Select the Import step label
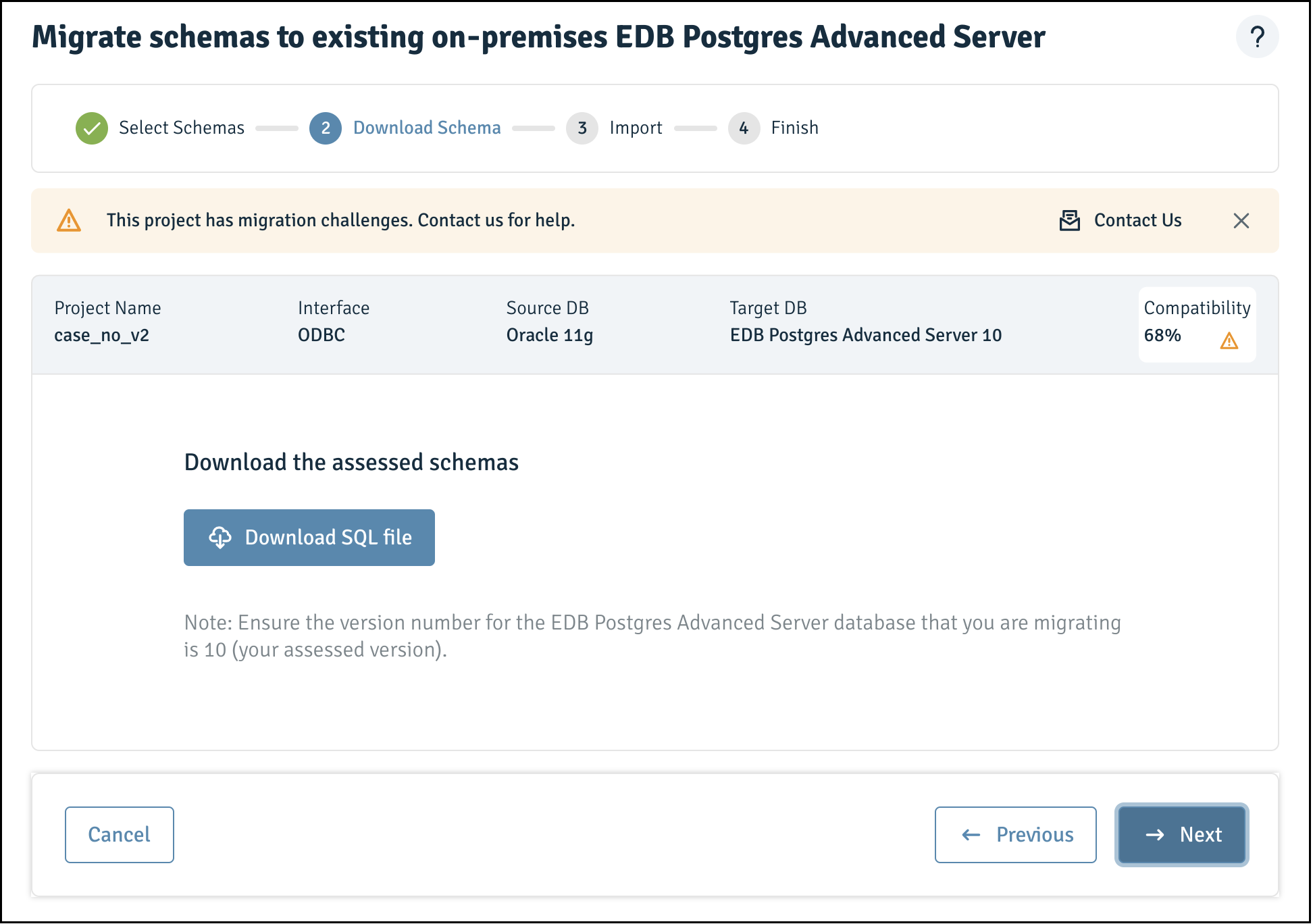This screenshot has height=924, width=1313. point(636,128)
